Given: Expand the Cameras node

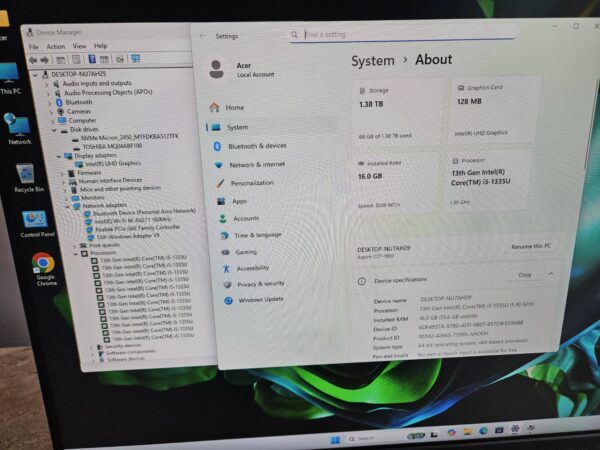Looking at the screenshot, I should (x=51, y=112).
